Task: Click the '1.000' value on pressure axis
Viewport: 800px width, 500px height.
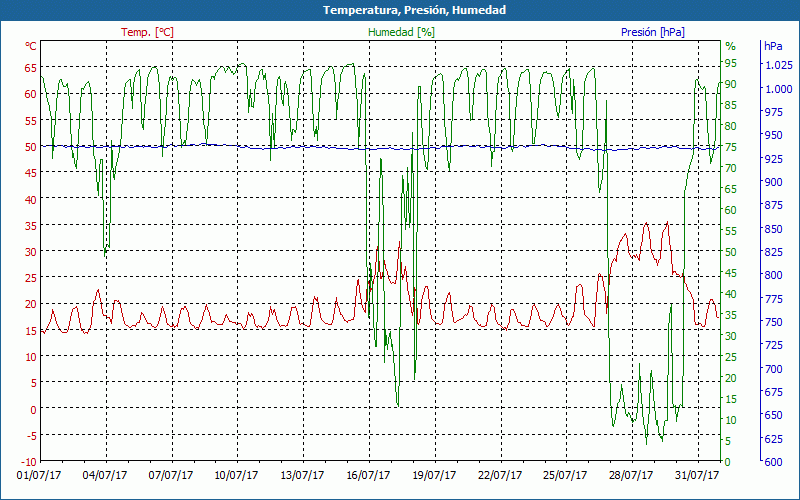Action: 778,89
